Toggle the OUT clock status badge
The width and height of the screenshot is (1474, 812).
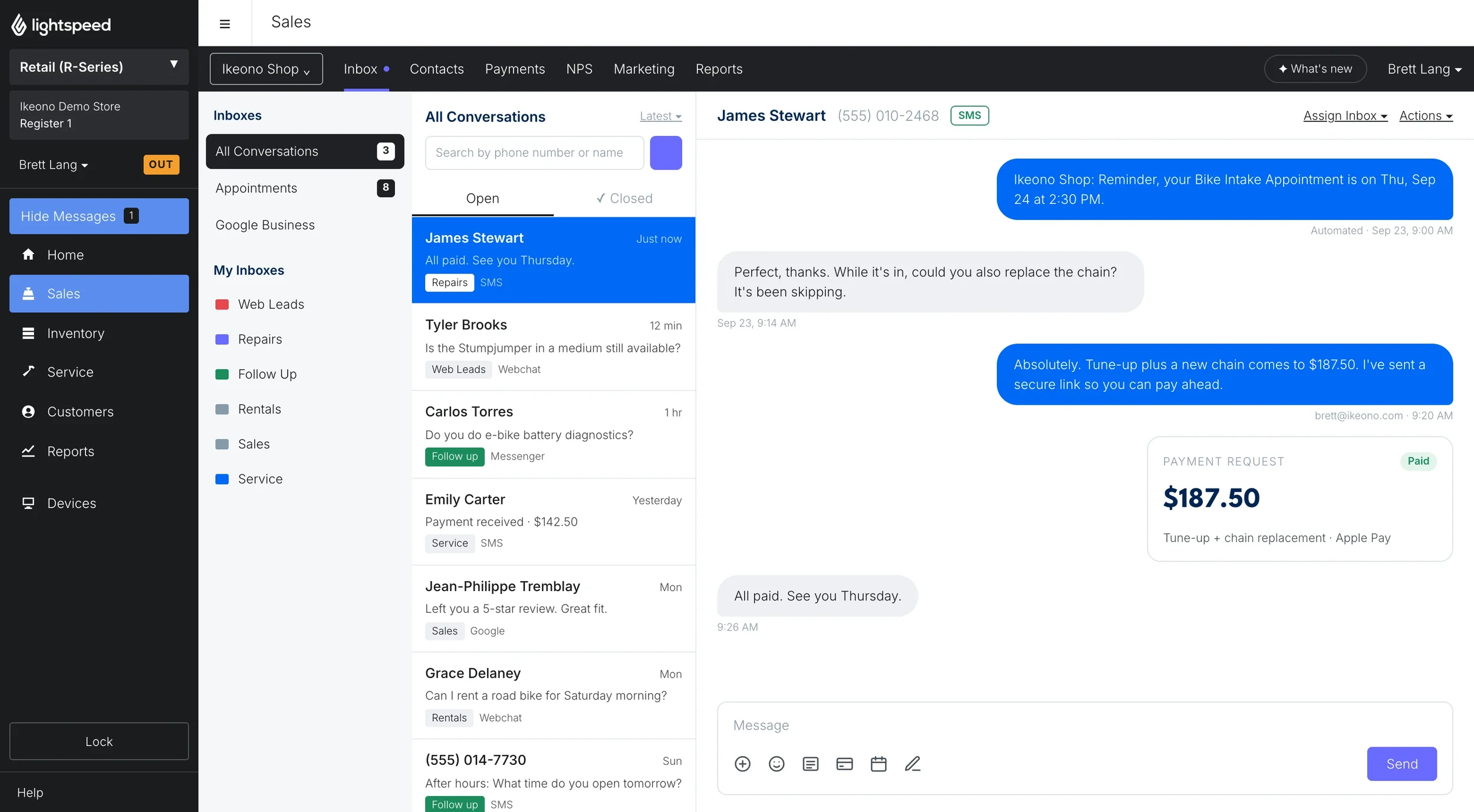pos(161,164)
